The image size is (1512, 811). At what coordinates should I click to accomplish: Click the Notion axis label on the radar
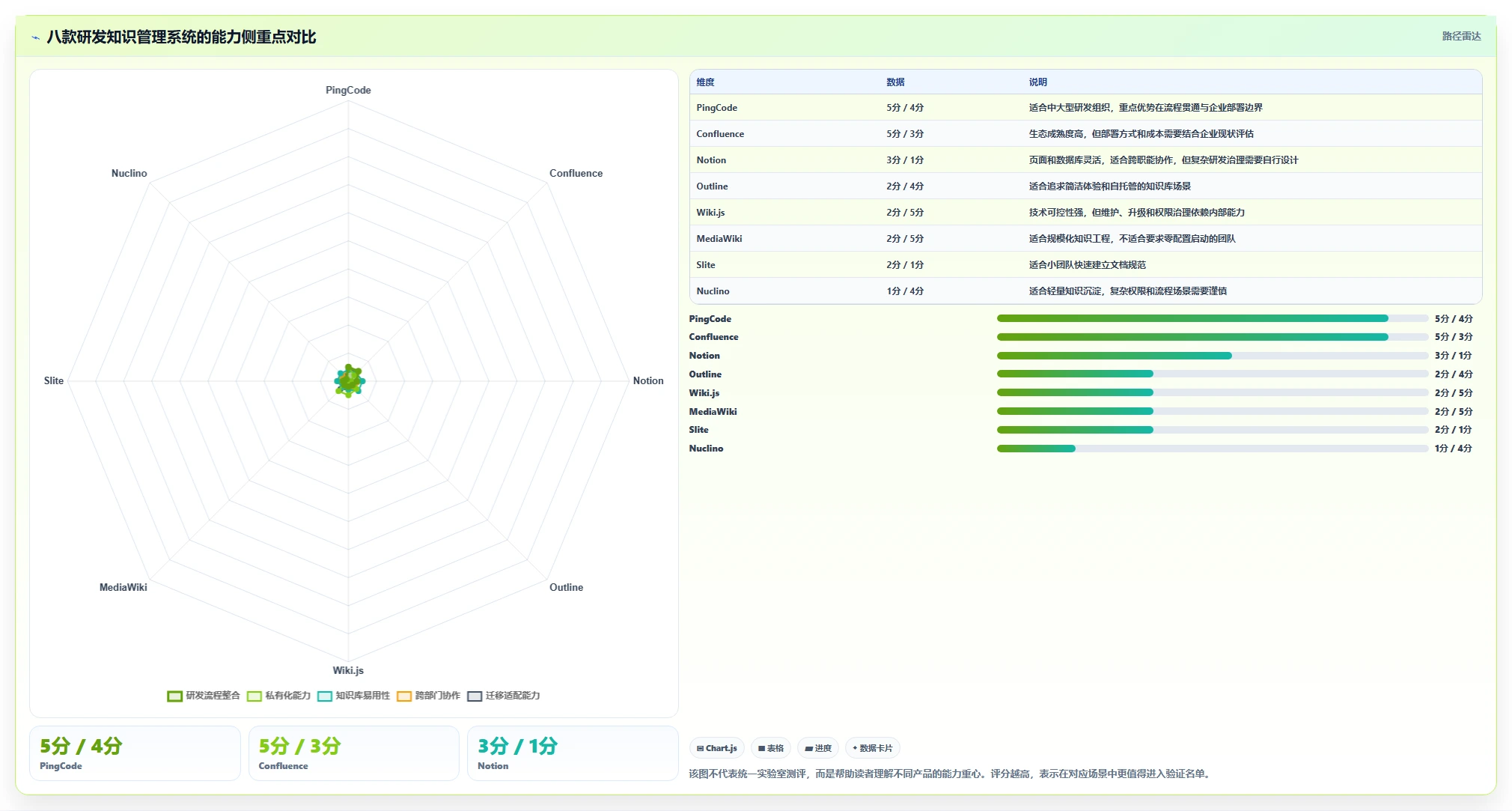click(648, 380)
